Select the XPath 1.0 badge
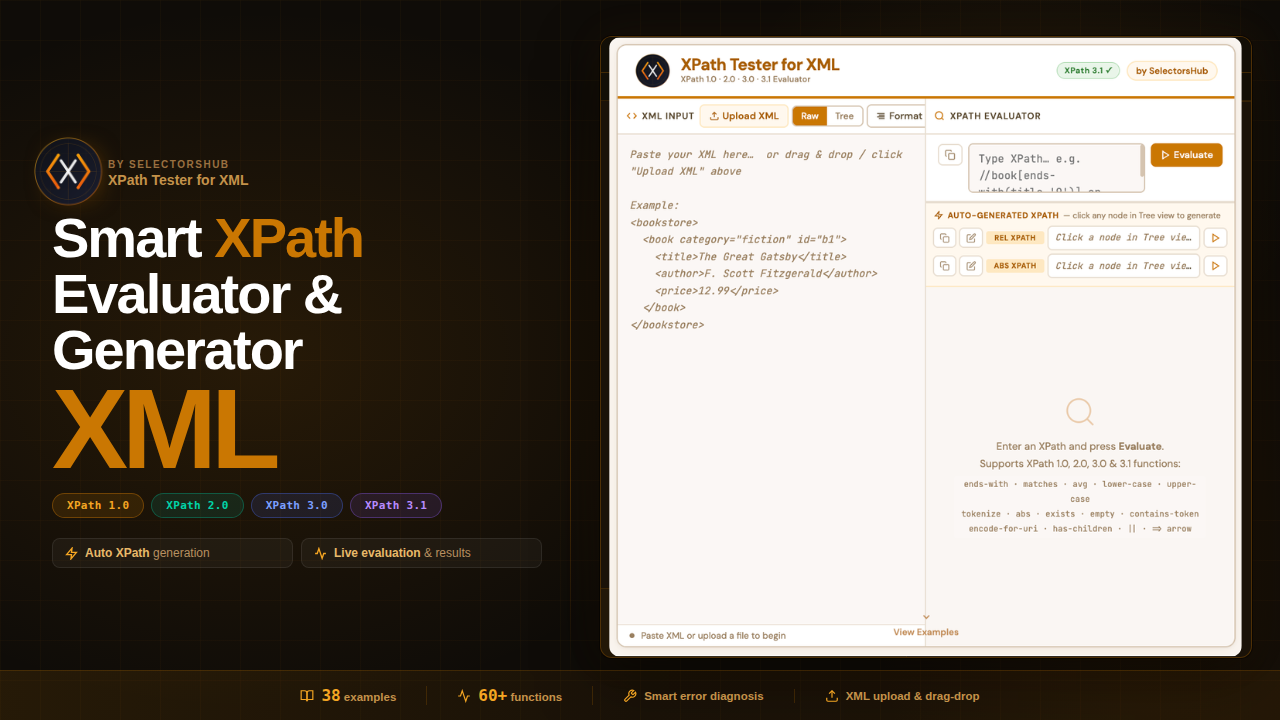1280x720 pixels. (x=98, y=506)
